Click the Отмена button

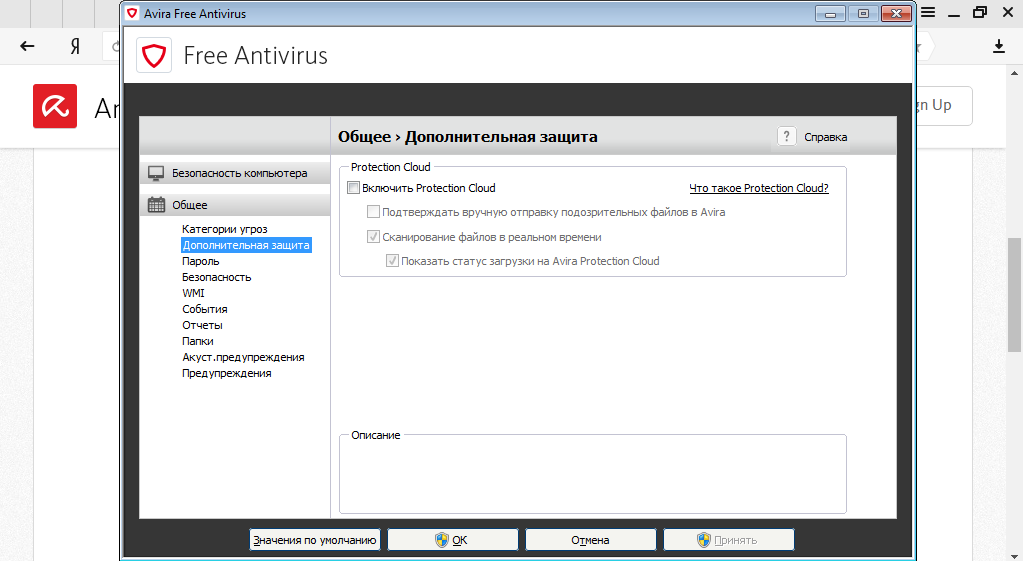pyautogui.click(x=590, y=540)
